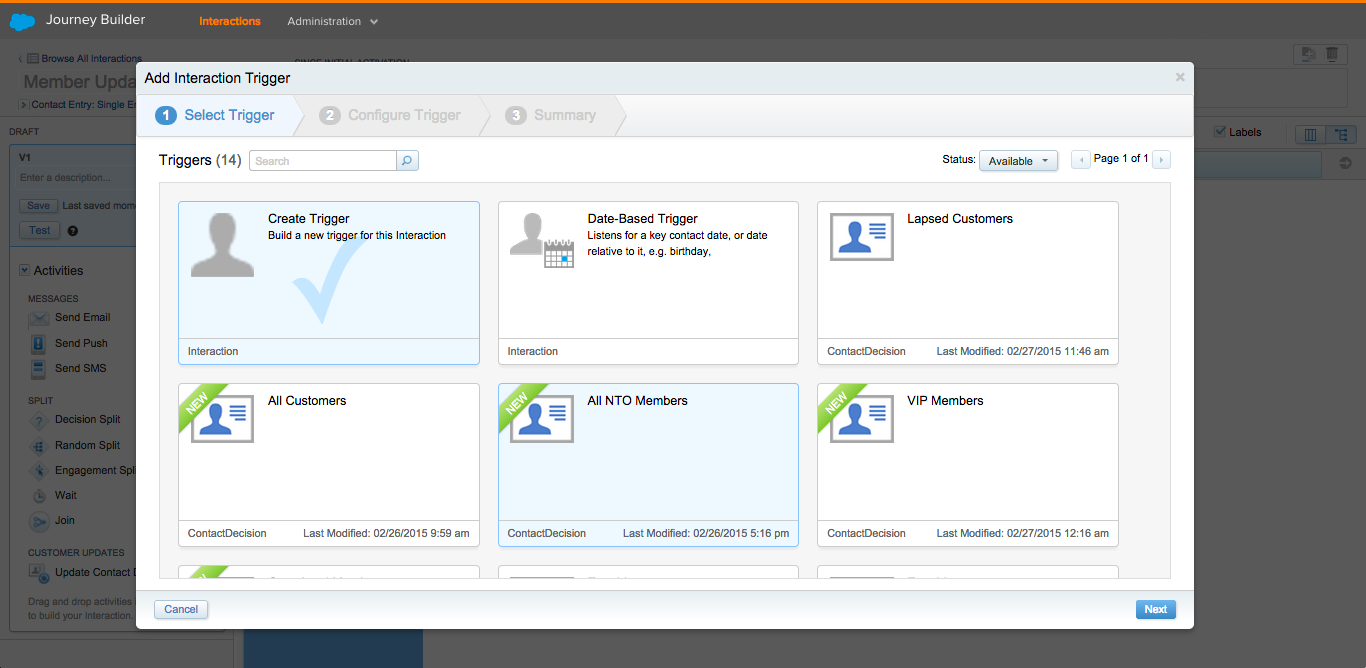This screenshot has width=1366, height=668.
Task: Click Last Modified 02/26/2015 9:59 am text
Action: pyautogui.click(x=386, y=533)
